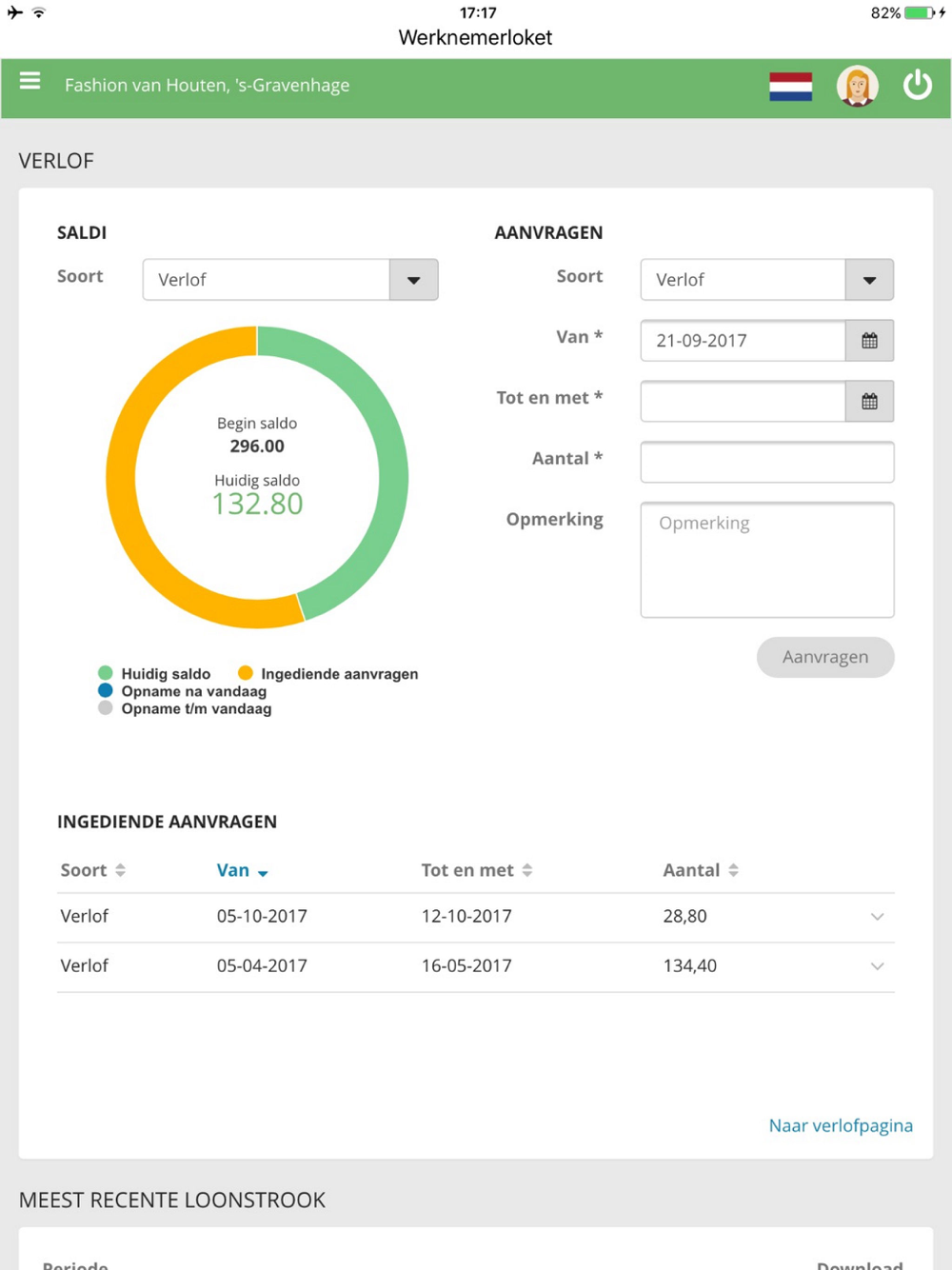
Task: Toggle Opname t/m vandaag legend item
Action: point(185,708)
